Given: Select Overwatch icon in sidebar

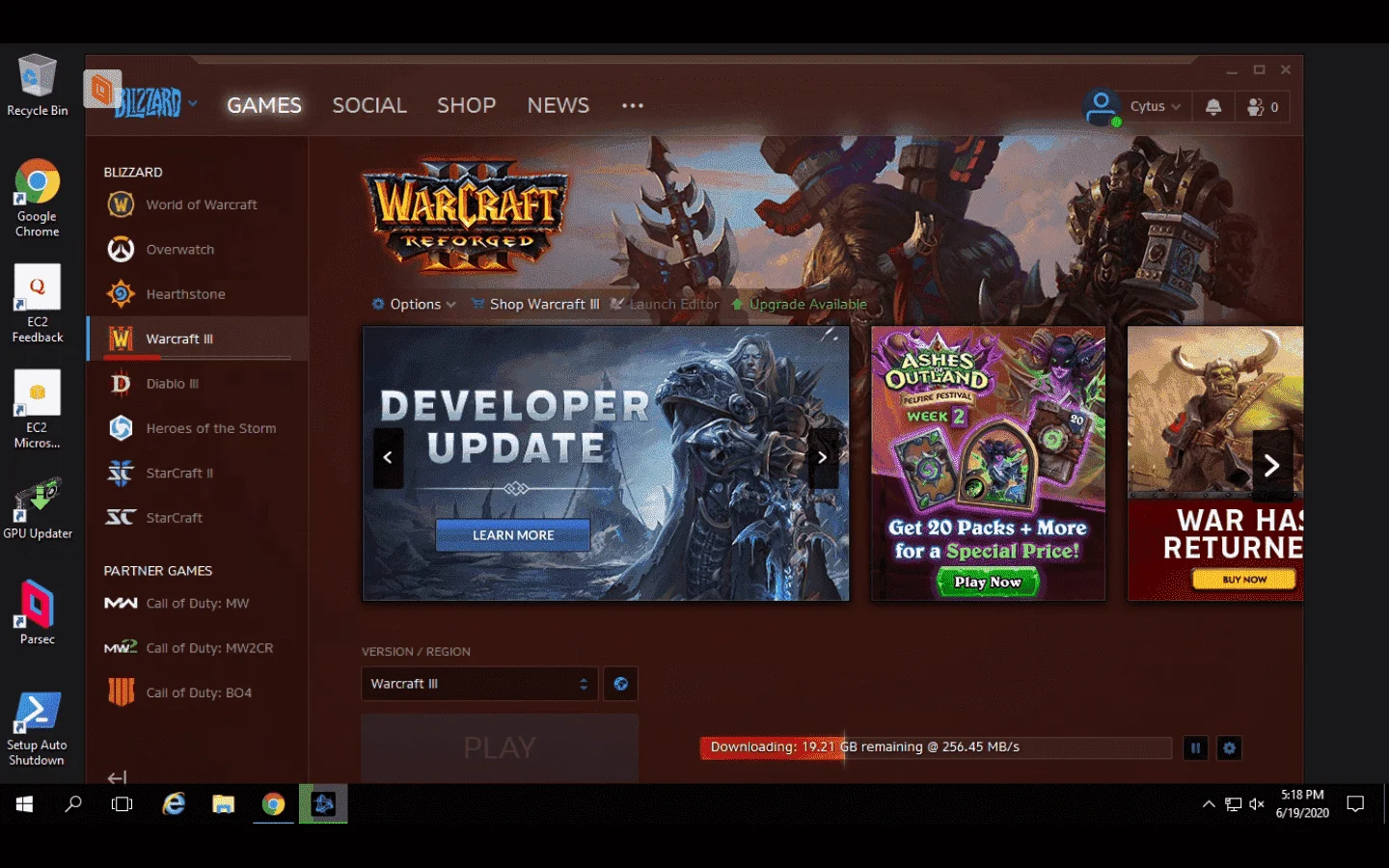Looking at the screenshot, I should click(121, 249).
